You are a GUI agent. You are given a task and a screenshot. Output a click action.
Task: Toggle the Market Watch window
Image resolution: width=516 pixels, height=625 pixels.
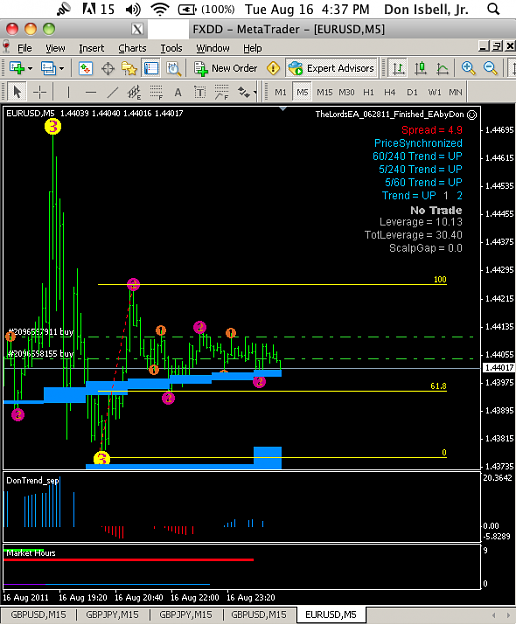coord(86,68)
